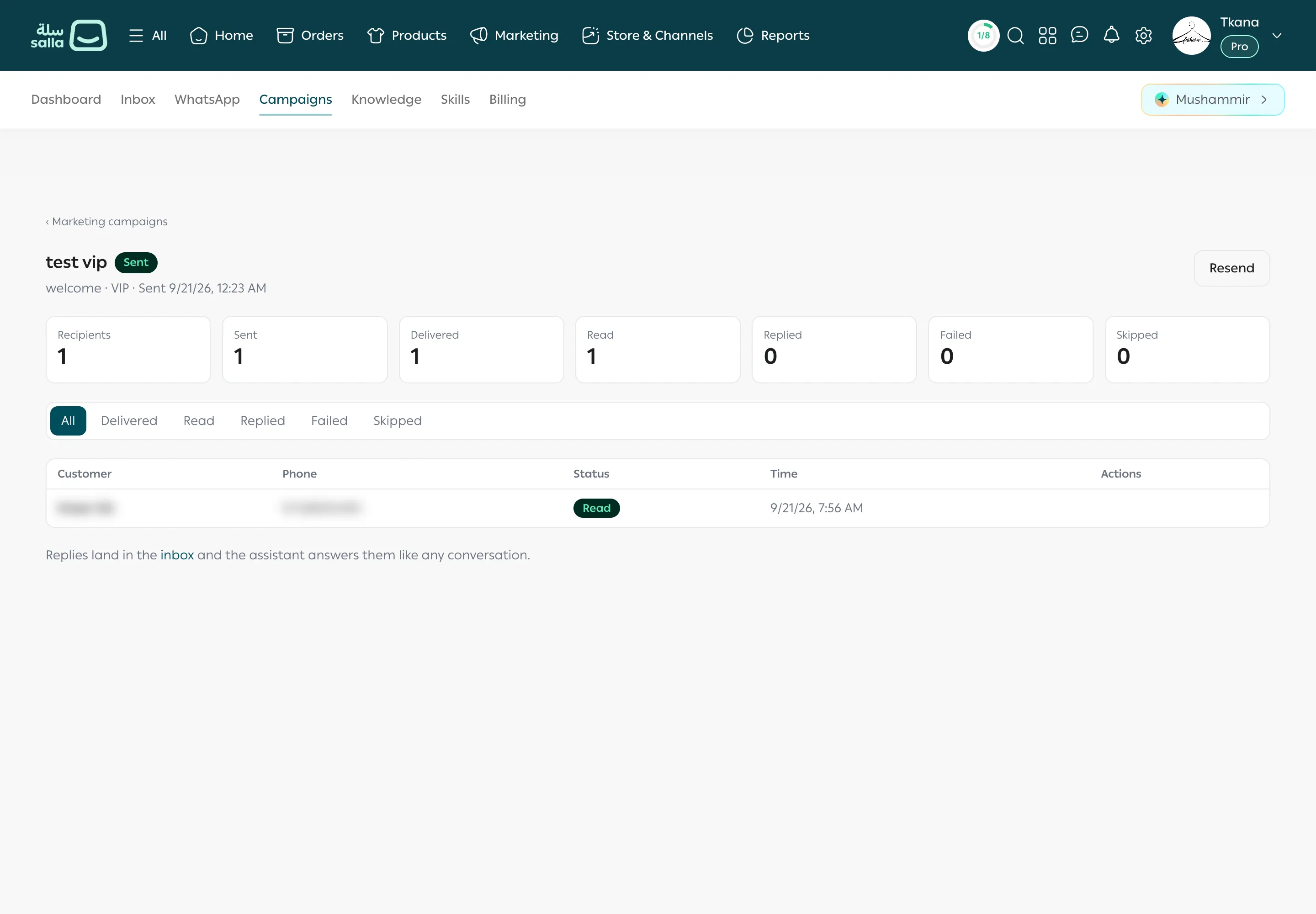Open the Reports menu

[x=773, y=36]
